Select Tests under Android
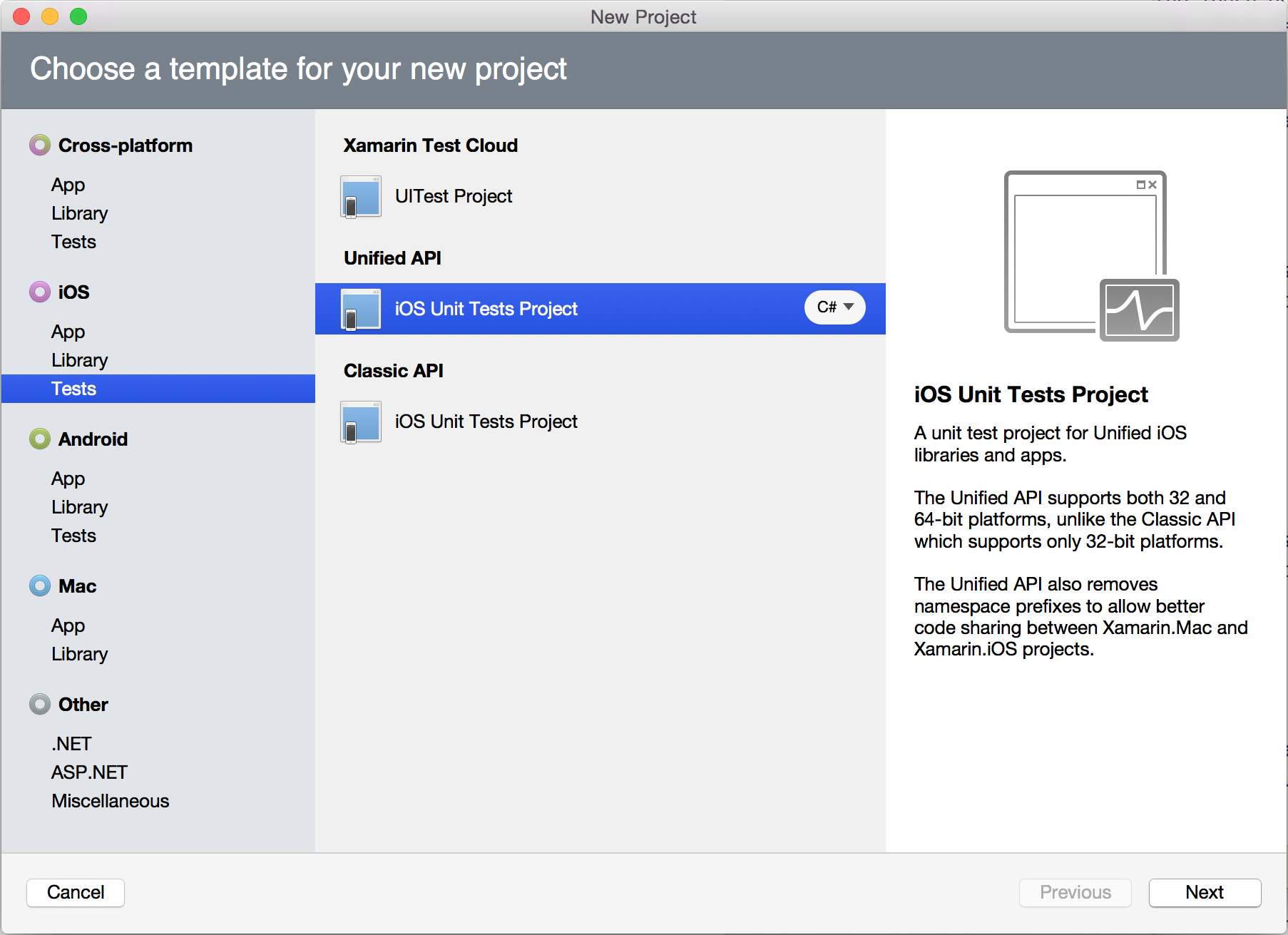1288x935 pixels. (73, 536)
